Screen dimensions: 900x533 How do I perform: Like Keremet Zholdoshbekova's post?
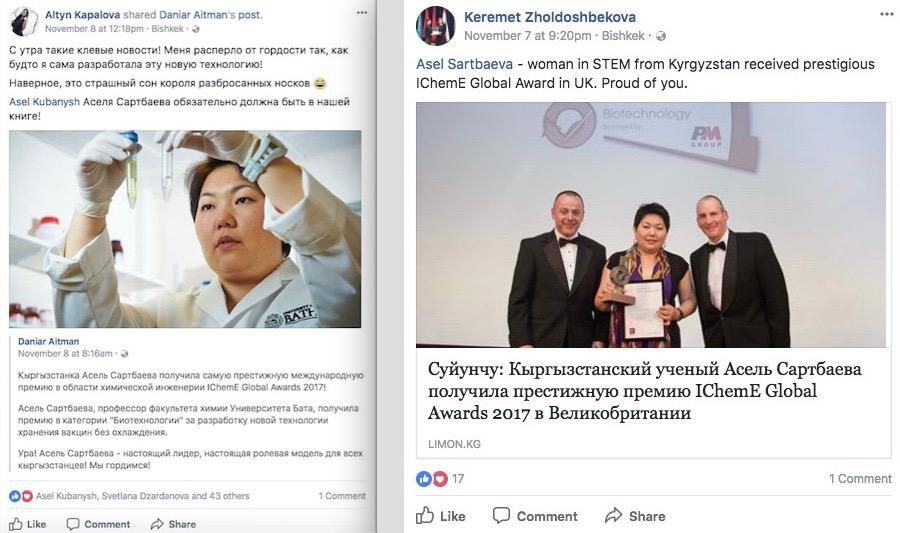(x=440, y=516)
